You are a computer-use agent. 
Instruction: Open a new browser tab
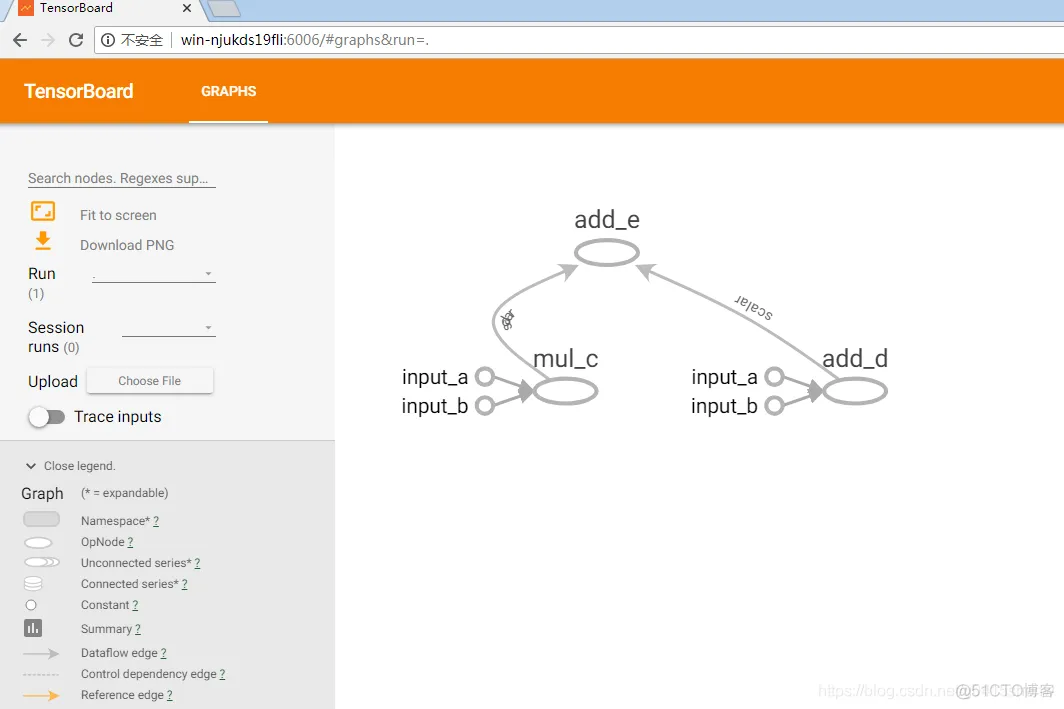point(224,8)
